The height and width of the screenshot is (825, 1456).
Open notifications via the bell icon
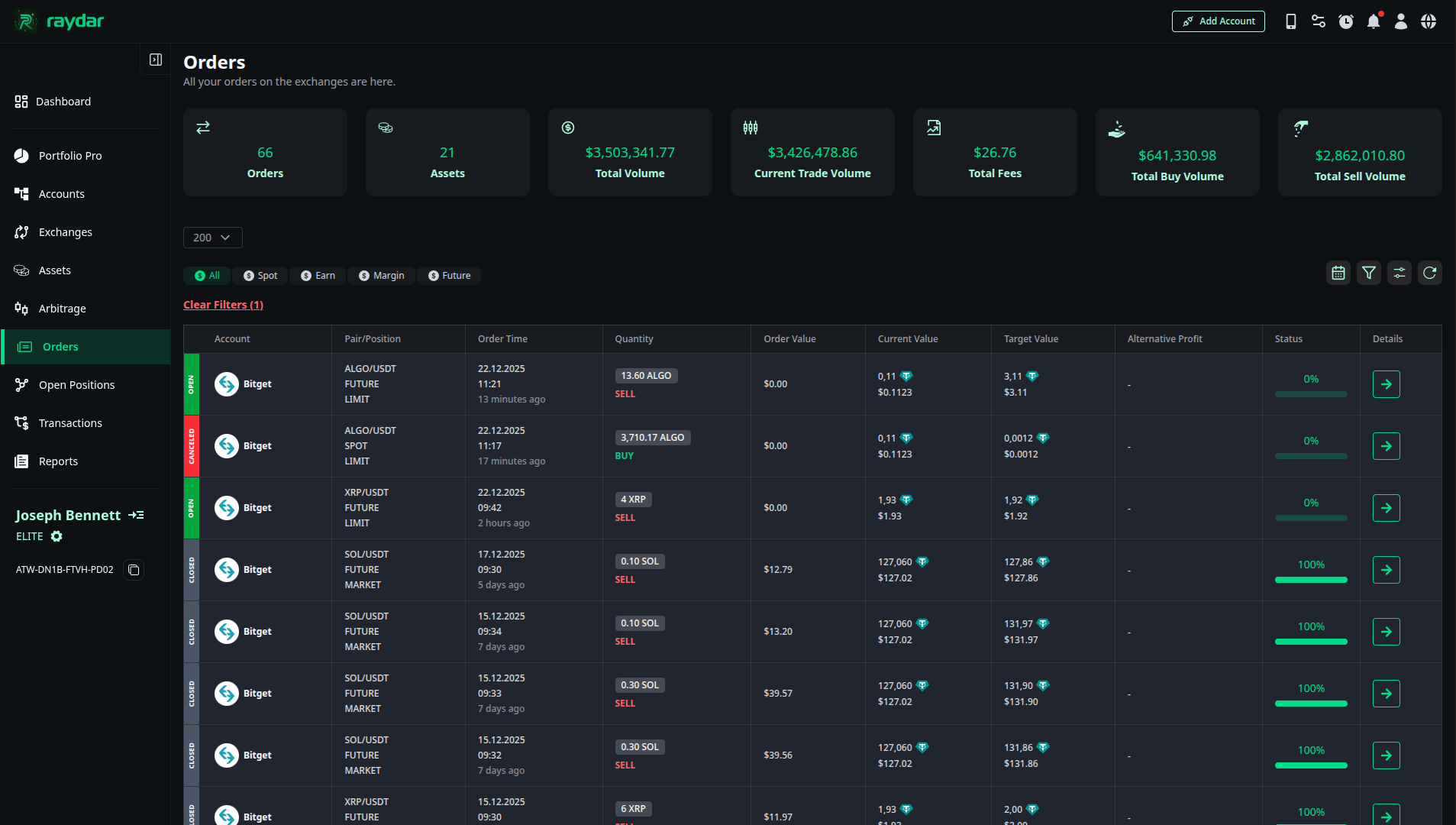1373,21
